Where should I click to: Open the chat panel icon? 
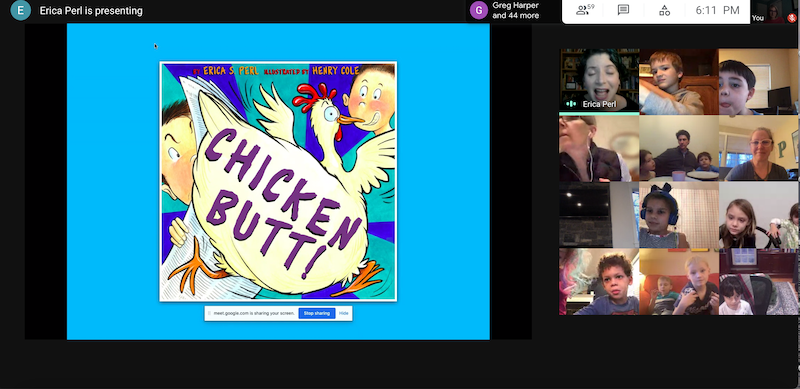pos(623,10)
